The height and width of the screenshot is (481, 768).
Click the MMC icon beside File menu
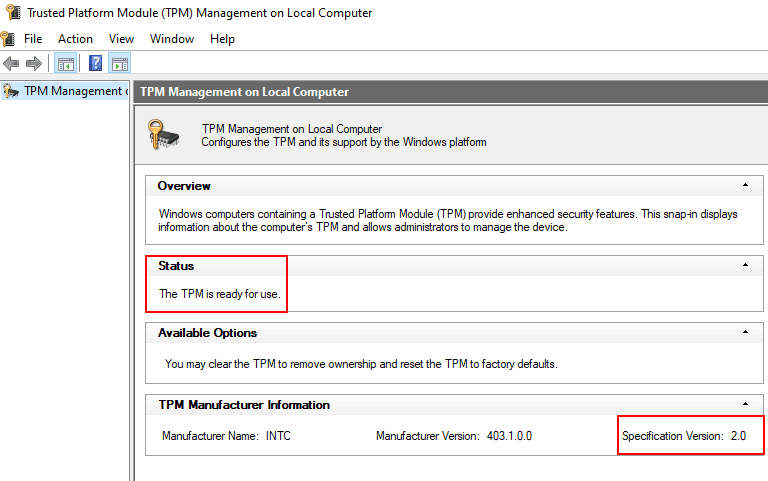(x=8, y=39)
